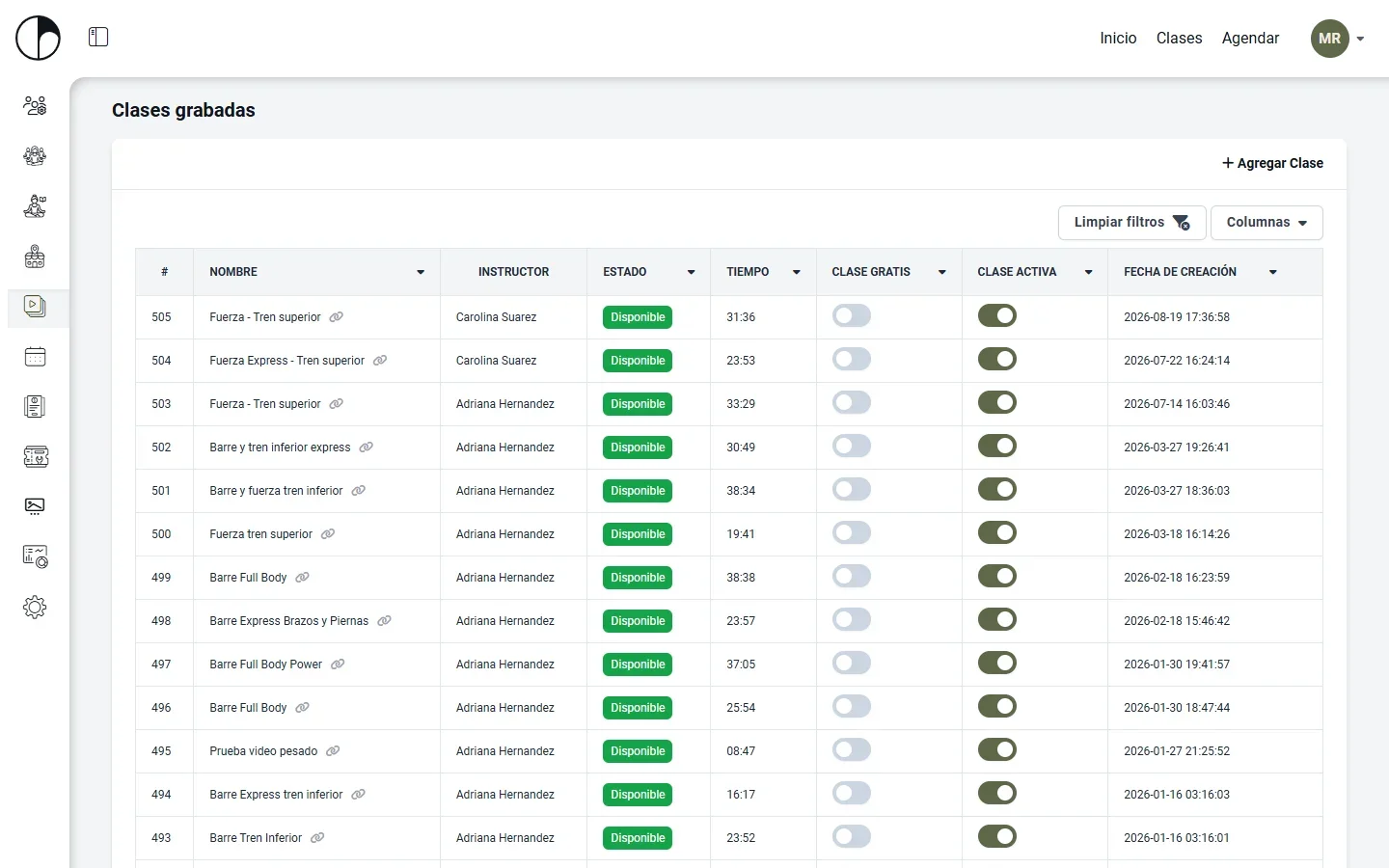Open the meditating instructor sidebar icon

point(35,206)
